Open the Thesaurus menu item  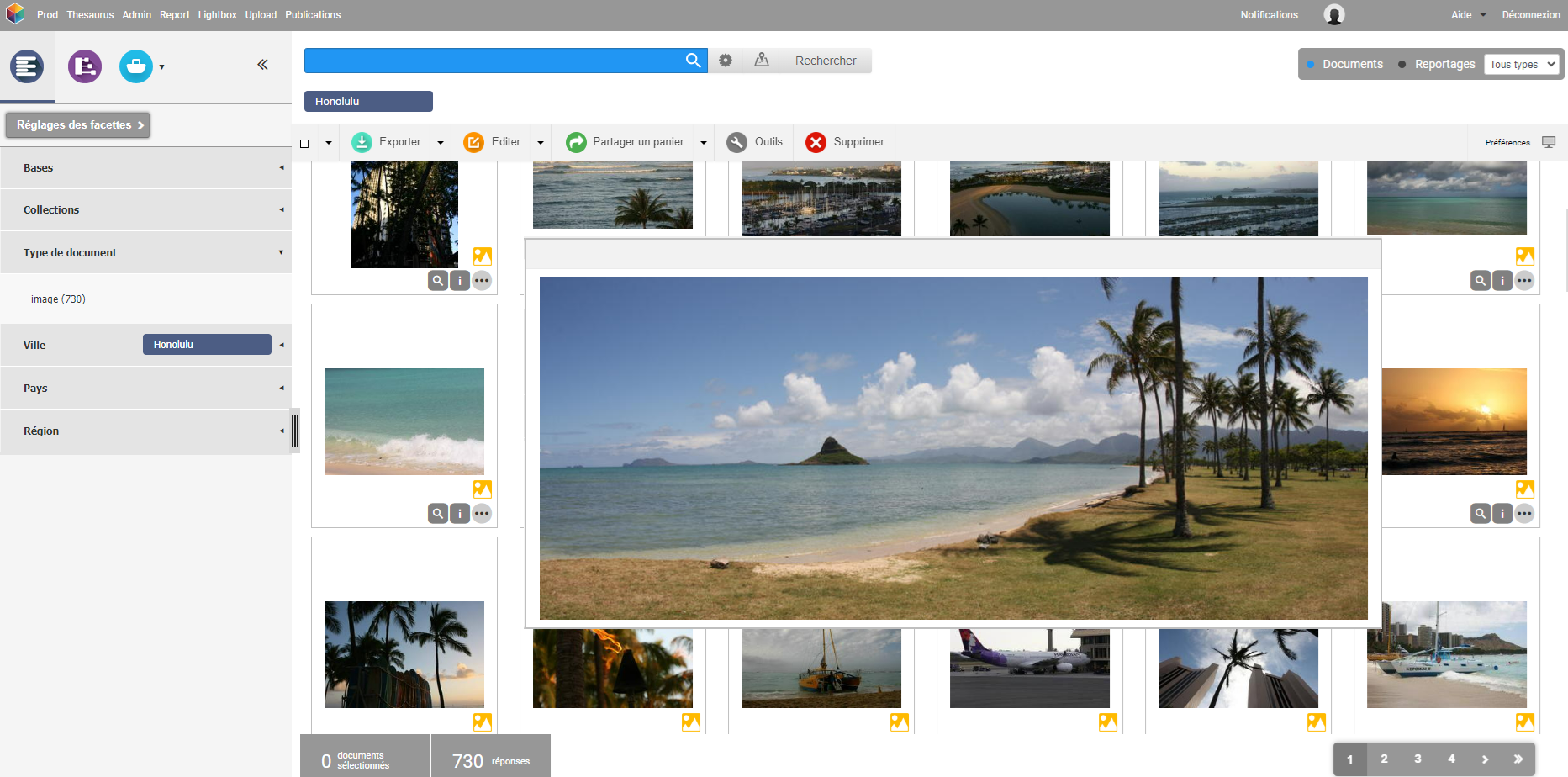(90, 15)
